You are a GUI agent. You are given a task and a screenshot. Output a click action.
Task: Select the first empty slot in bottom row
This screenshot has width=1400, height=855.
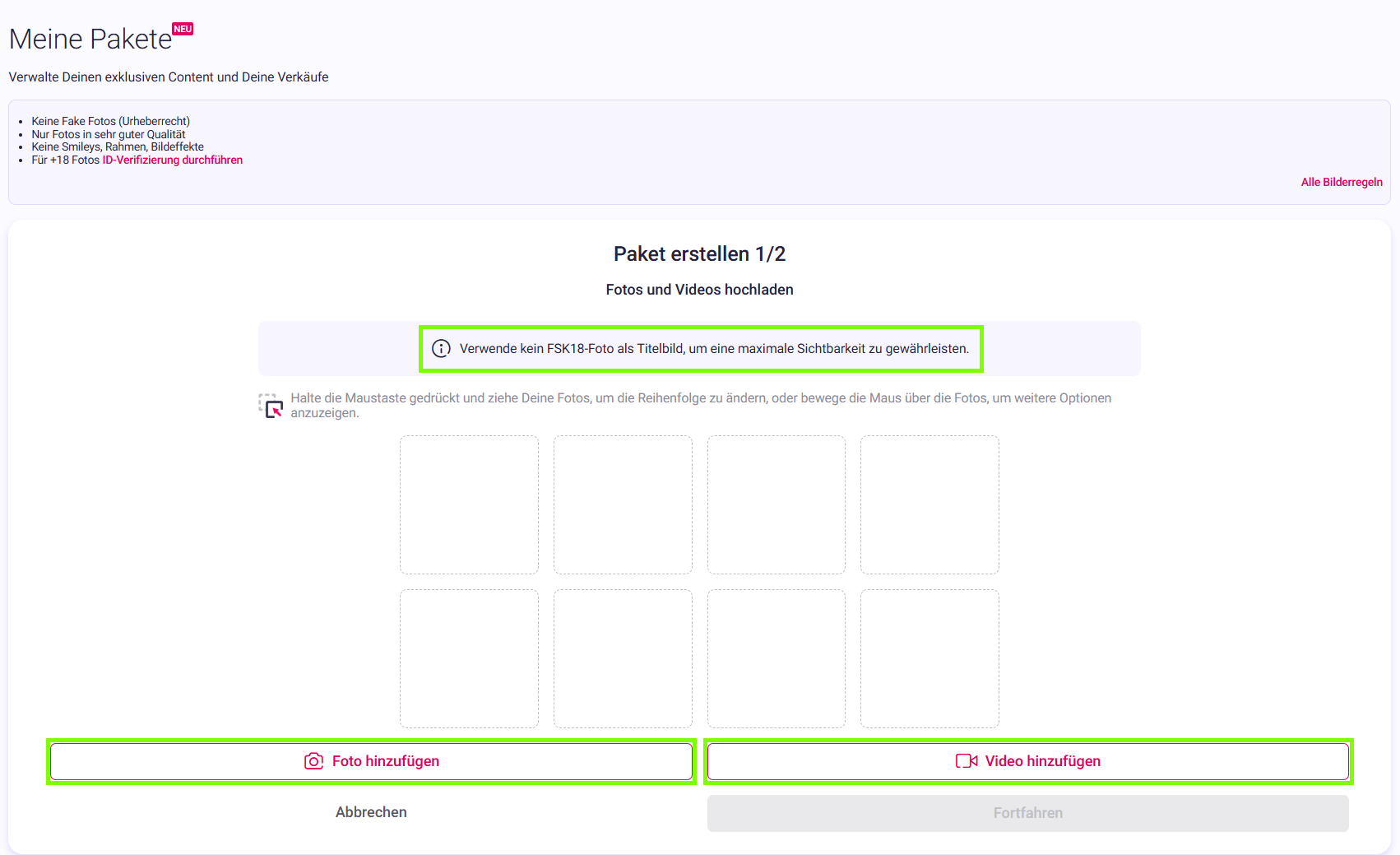pyautogui.click(x=469, y=659)
